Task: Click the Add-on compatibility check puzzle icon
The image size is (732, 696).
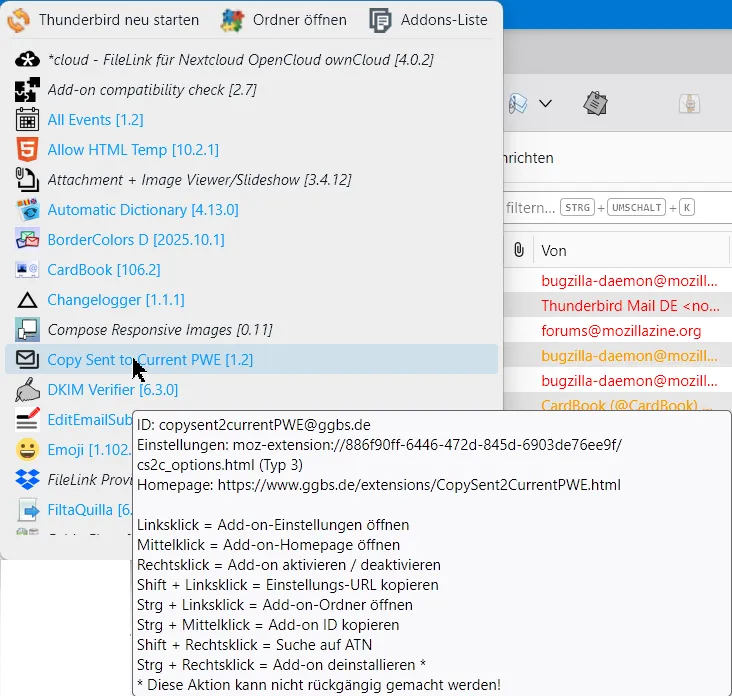Action: pyautogui.click(x=27, y=90)
